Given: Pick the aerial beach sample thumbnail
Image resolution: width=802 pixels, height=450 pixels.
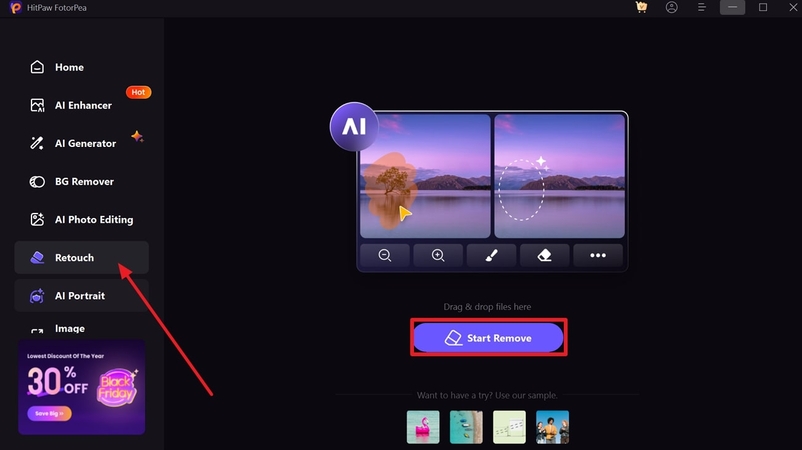Looking at the screenshot, I should pyautogui.click(x=466, y=427).
